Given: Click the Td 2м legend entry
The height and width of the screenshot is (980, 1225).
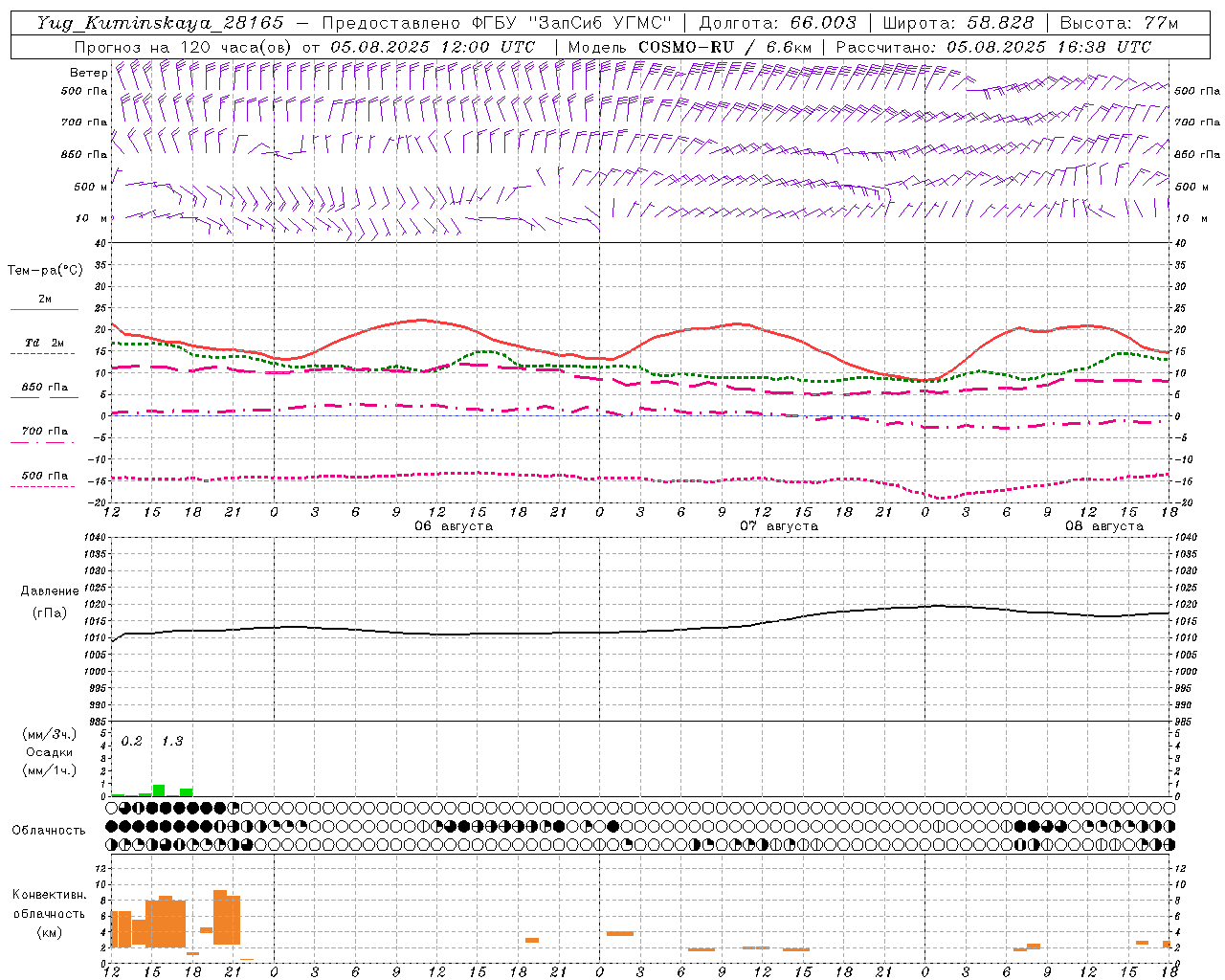Looking at the screenshot, I should click(44, 343).
